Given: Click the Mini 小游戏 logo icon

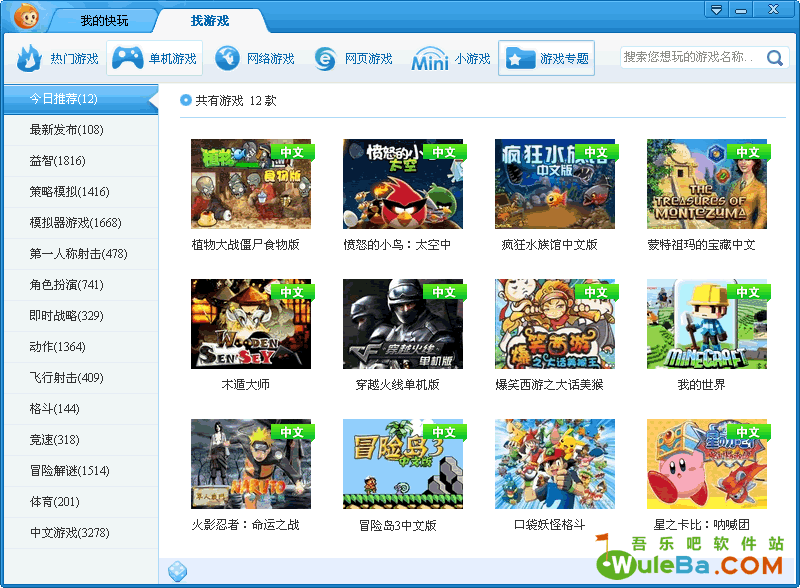Looking at the screenshot, I should (430, 59).
